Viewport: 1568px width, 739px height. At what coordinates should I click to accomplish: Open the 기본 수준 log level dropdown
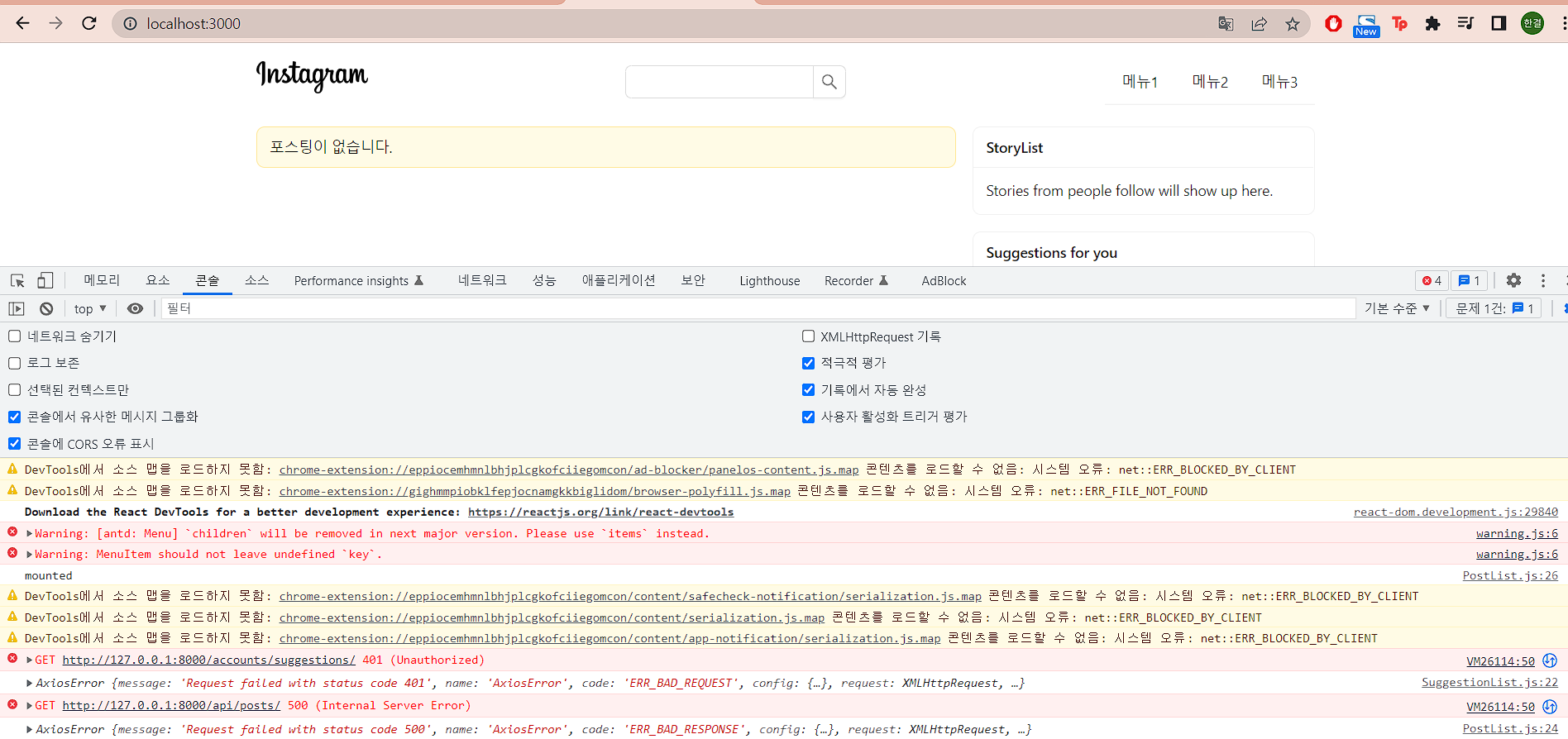1397,308
